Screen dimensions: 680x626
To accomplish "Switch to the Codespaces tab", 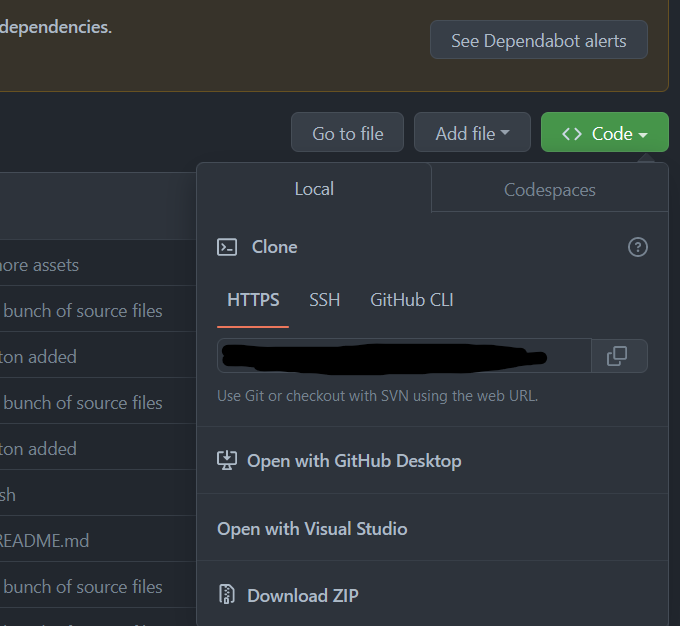I will (549, 190).
